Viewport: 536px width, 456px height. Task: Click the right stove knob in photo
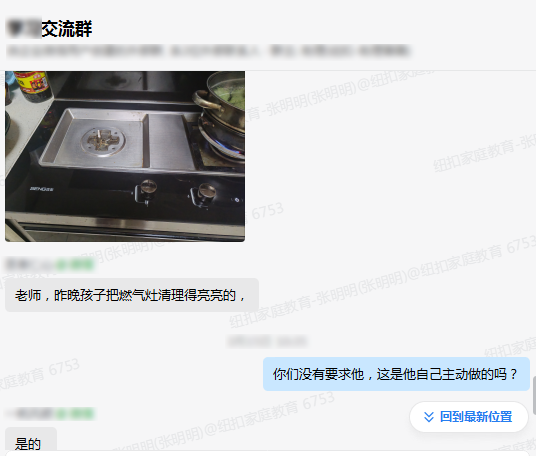[x=204, y=195]
